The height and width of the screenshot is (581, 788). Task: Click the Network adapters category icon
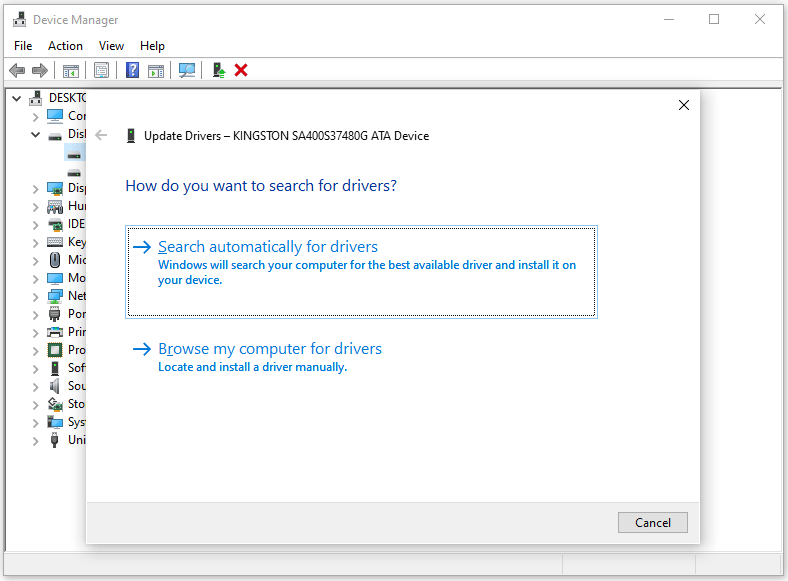coord(55,297)
